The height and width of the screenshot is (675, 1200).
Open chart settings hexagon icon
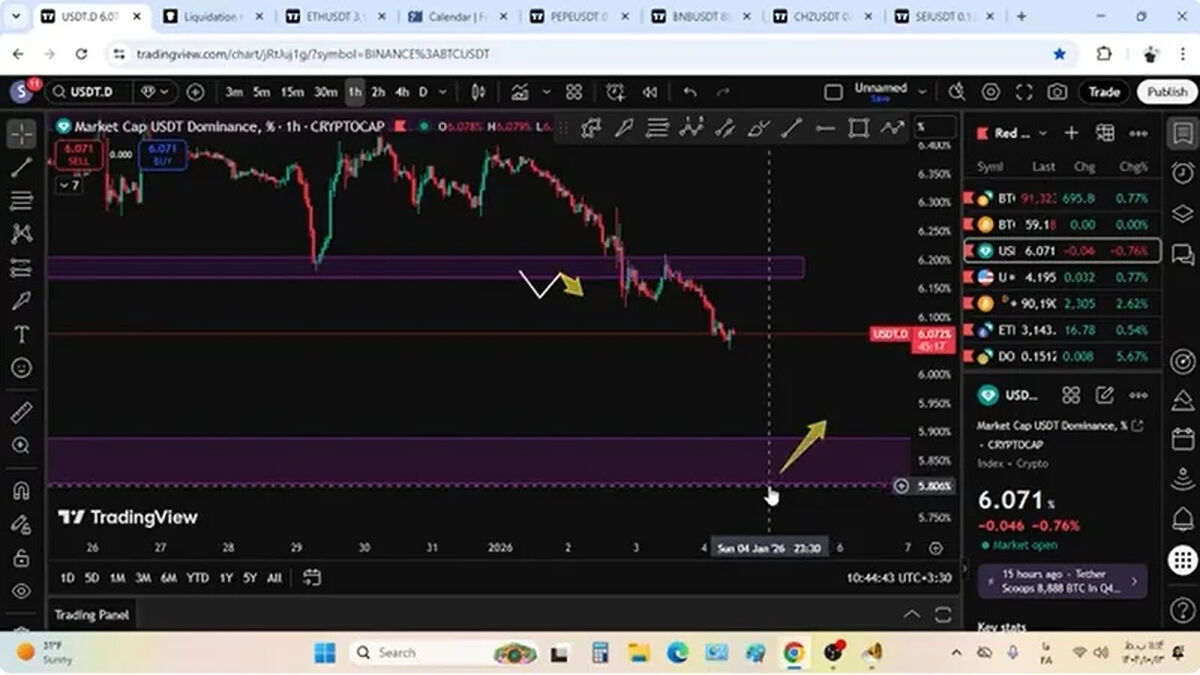click(991, 92)
